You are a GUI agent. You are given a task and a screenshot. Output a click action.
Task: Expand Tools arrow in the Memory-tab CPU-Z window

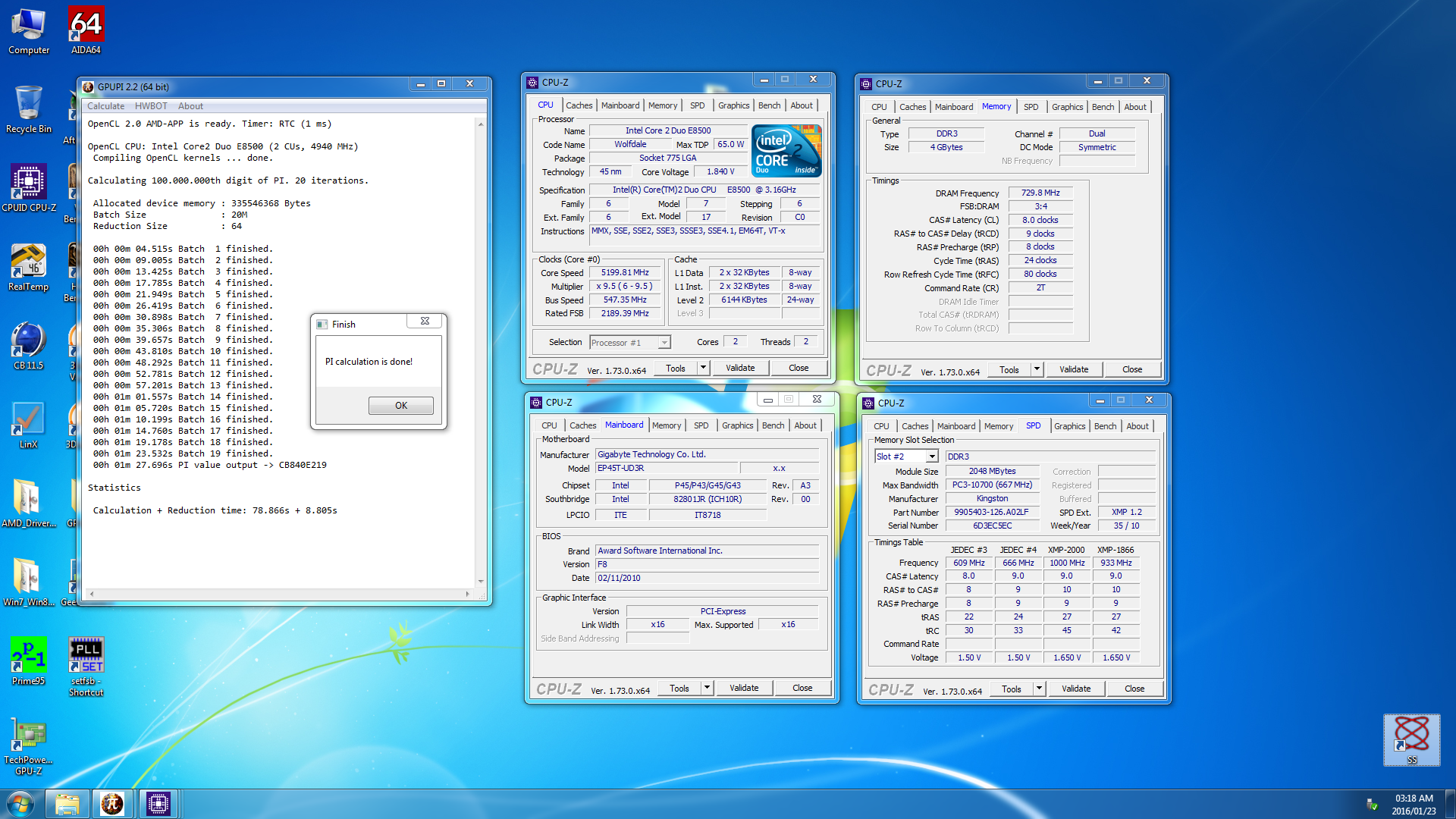tap(1037, 369)
